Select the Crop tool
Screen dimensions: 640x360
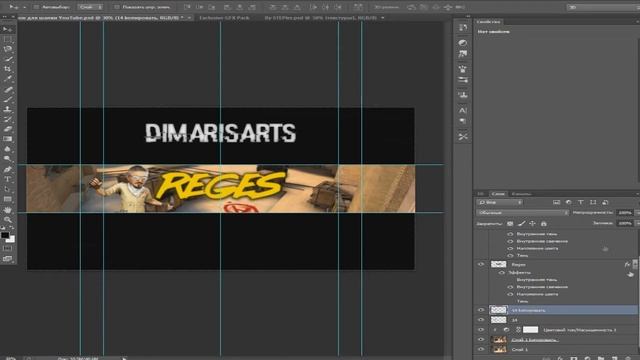(x=8, y=69)
